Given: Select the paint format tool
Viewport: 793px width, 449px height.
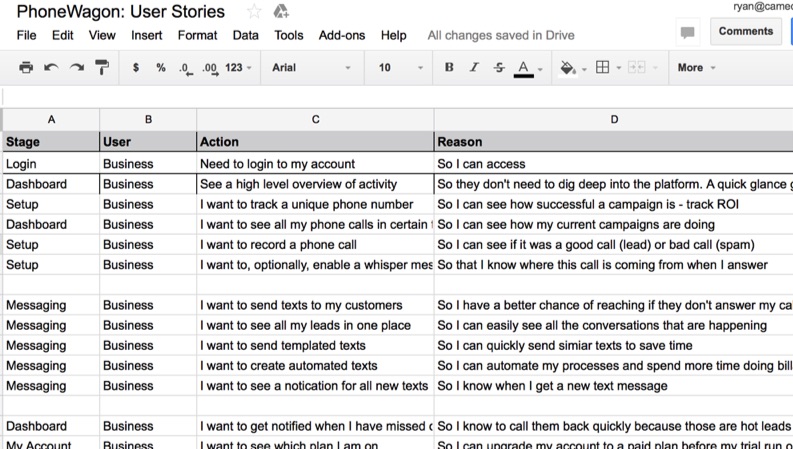Looking at the screenshot, I should pos(102,68).
